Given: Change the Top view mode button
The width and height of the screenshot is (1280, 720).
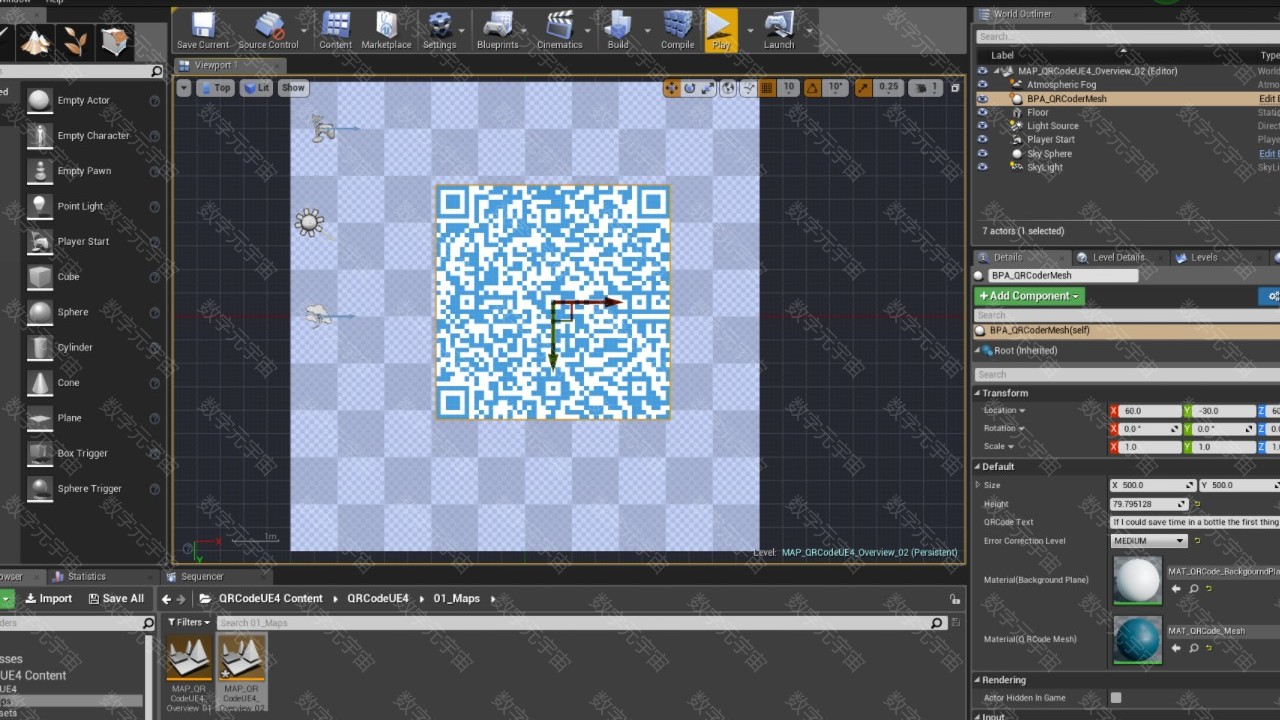Looking at the screenshot, I should click(215, 88).
